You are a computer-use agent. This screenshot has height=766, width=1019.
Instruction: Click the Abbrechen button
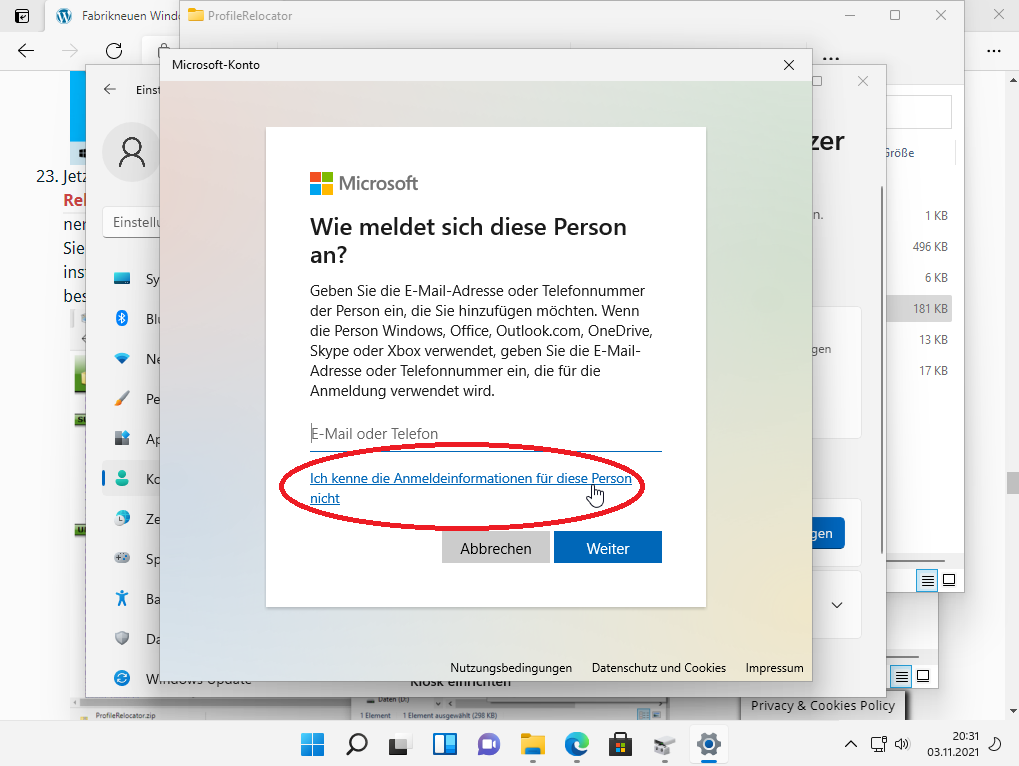[496, 548]
